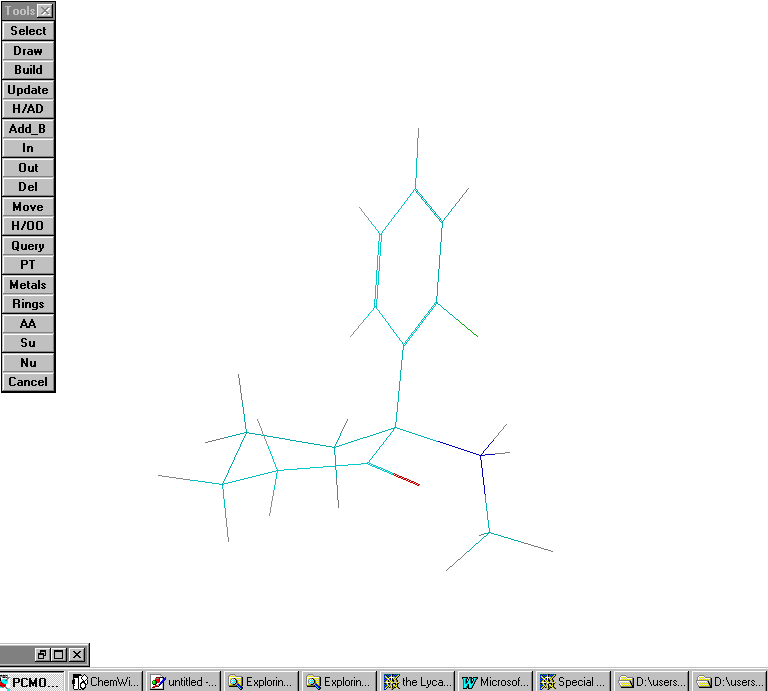Screen dimensions: 768x691
Task: Click the Nu nucleosides button
Action: tap(28, 363)
